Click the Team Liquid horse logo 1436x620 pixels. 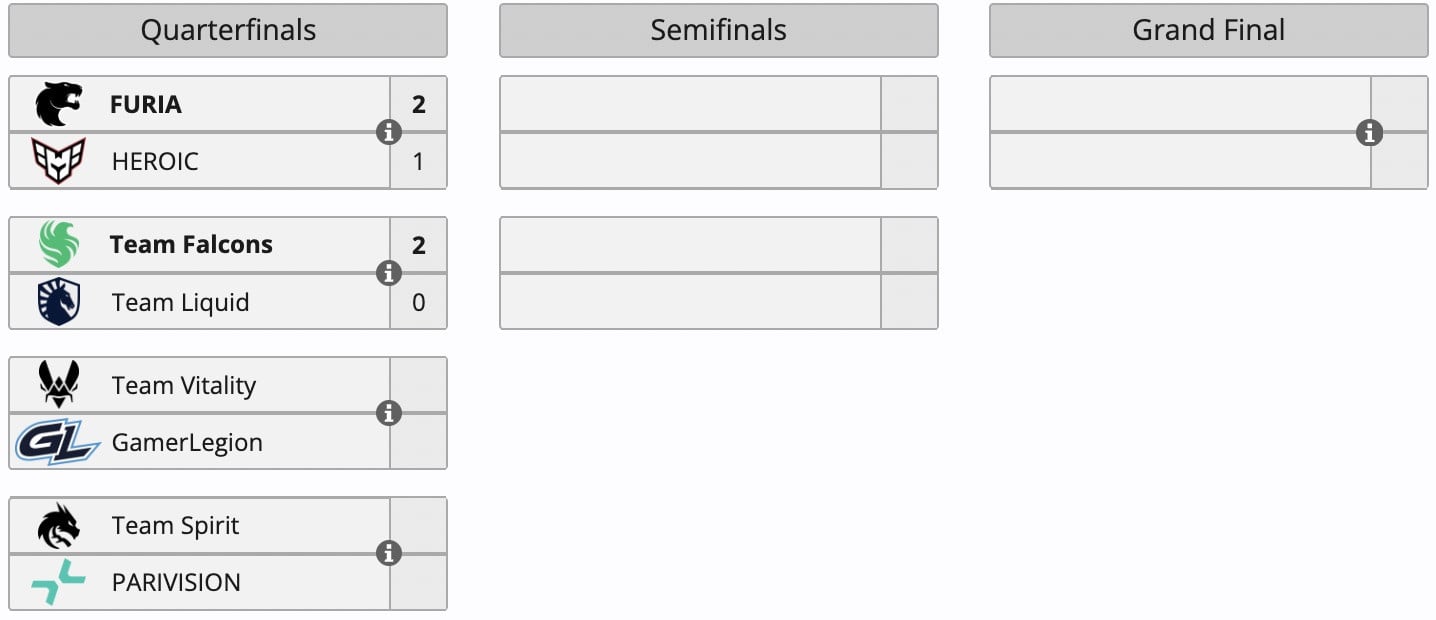pos(58,302)
